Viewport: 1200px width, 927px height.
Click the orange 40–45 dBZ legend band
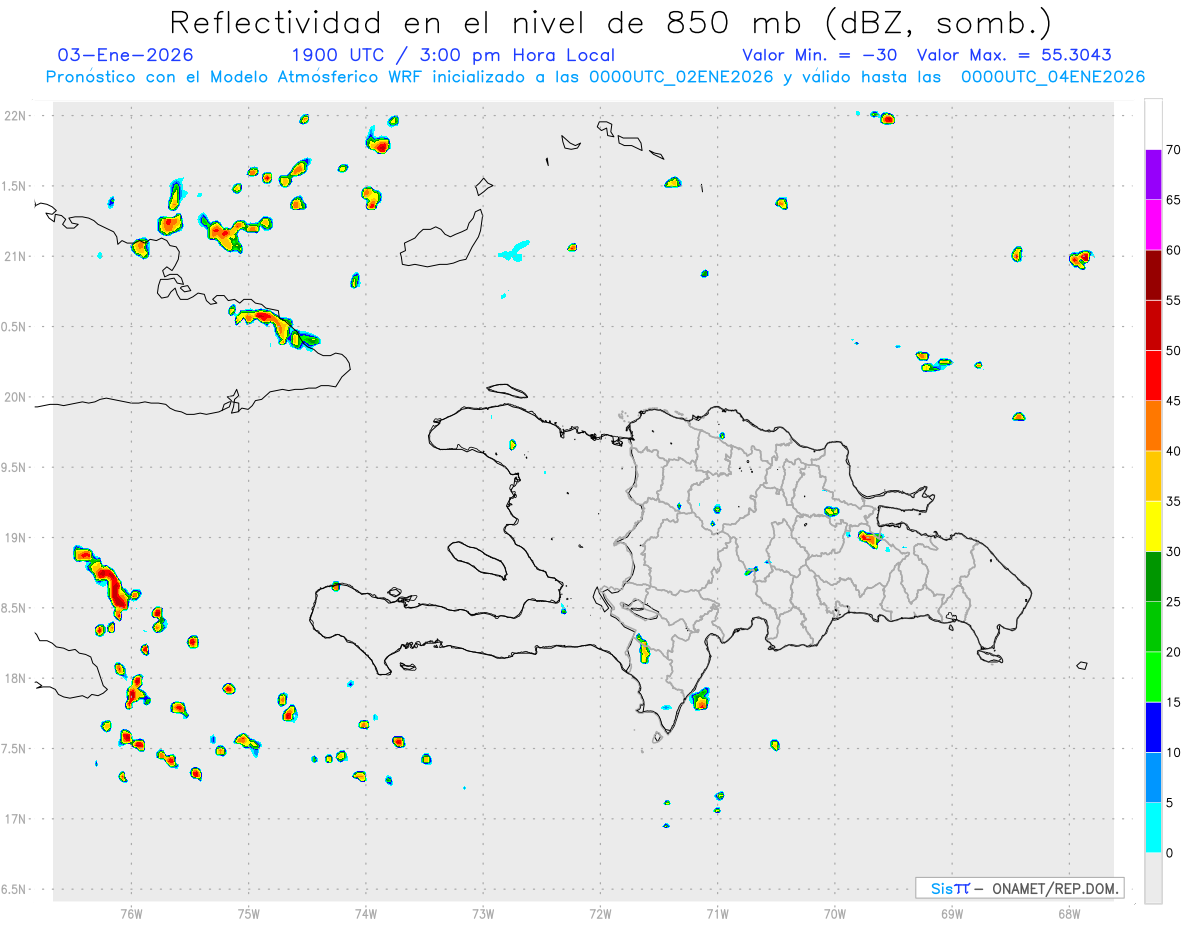point(1154,426)
